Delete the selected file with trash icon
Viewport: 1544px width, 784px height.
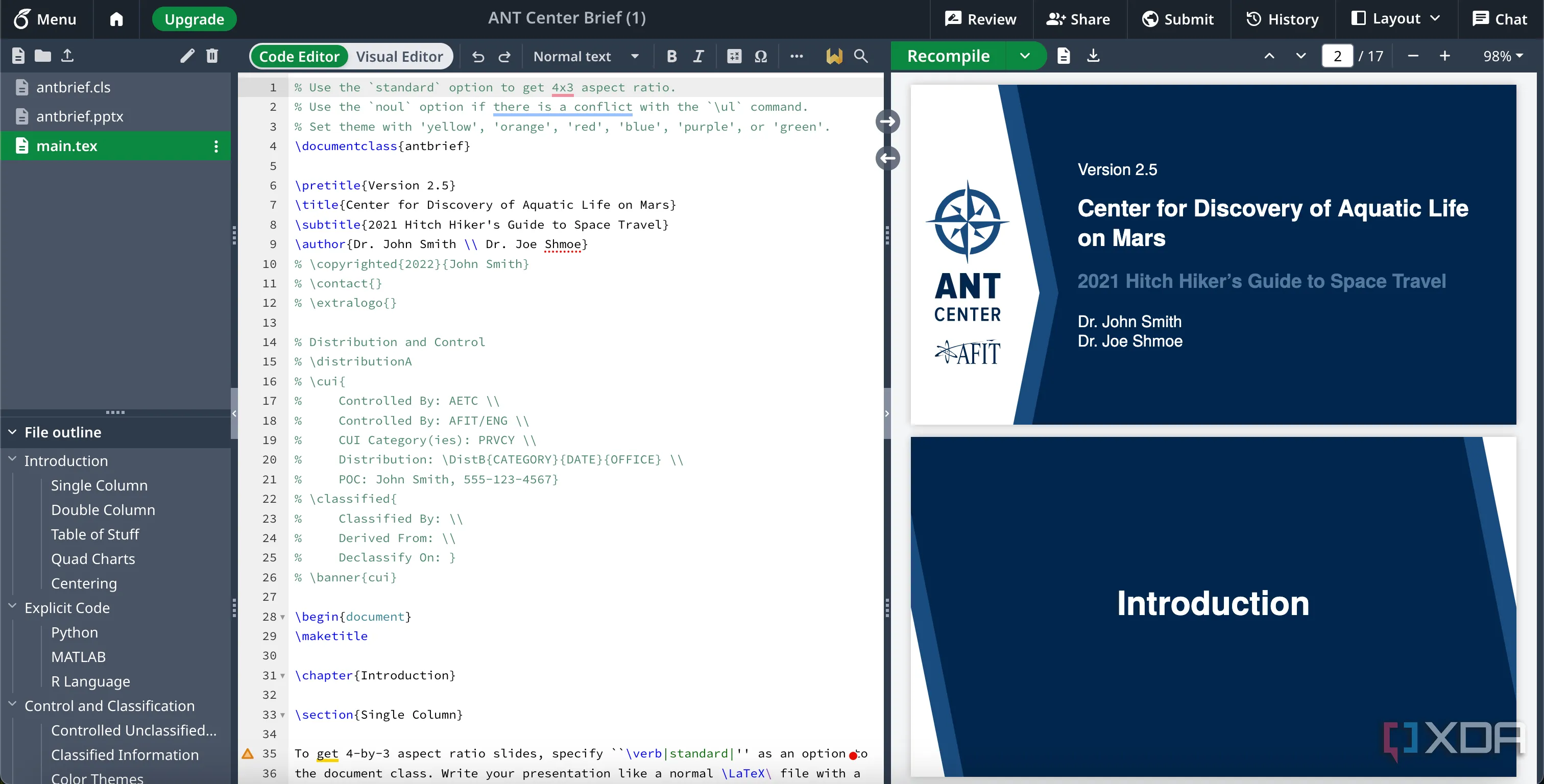pyautogui.click(x=211, y=56)
